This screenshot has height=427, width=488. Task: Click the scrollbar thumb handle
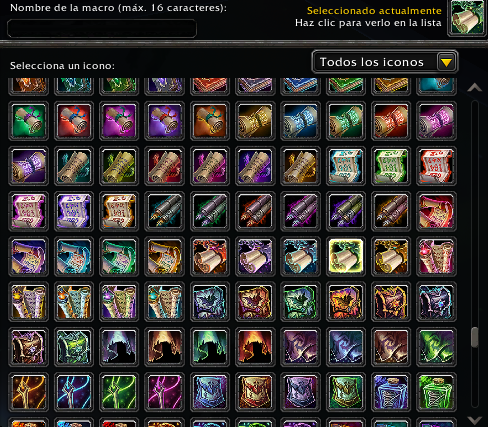475,337
